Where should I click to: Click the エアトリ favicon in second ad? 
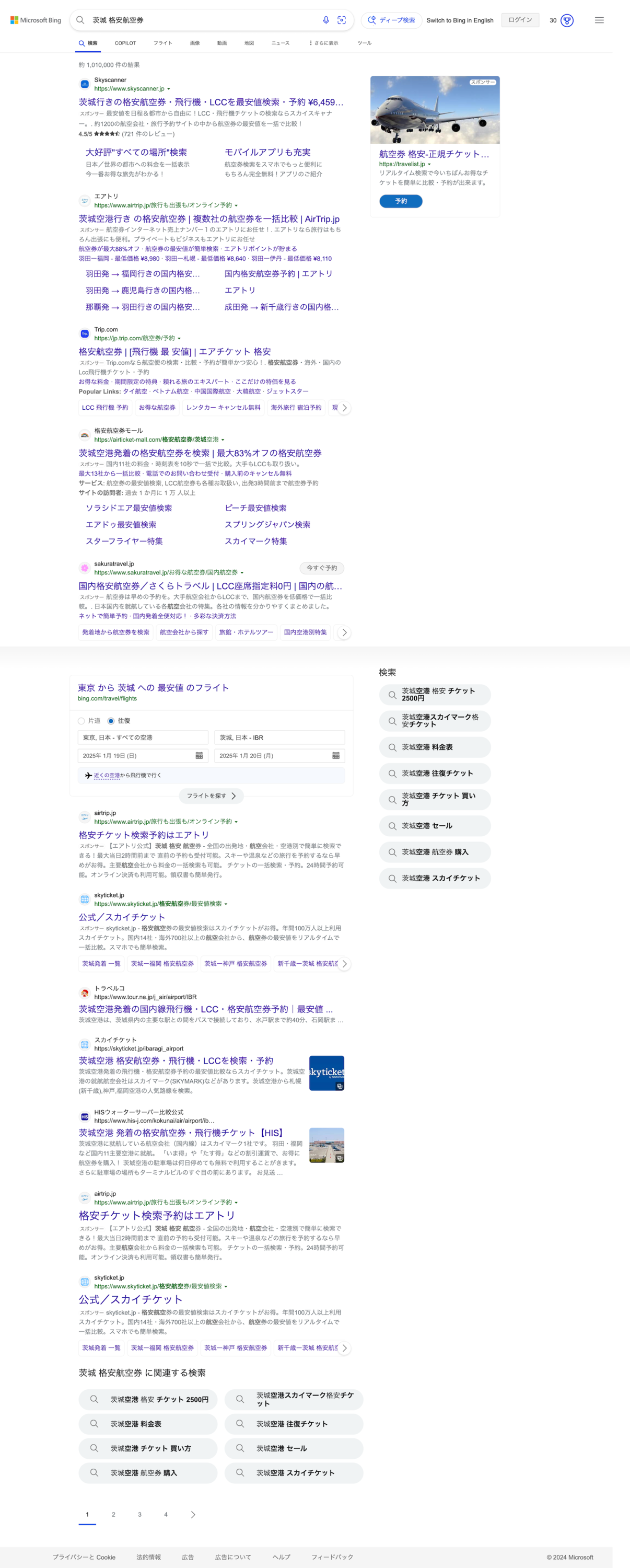(x=85, y=200)
